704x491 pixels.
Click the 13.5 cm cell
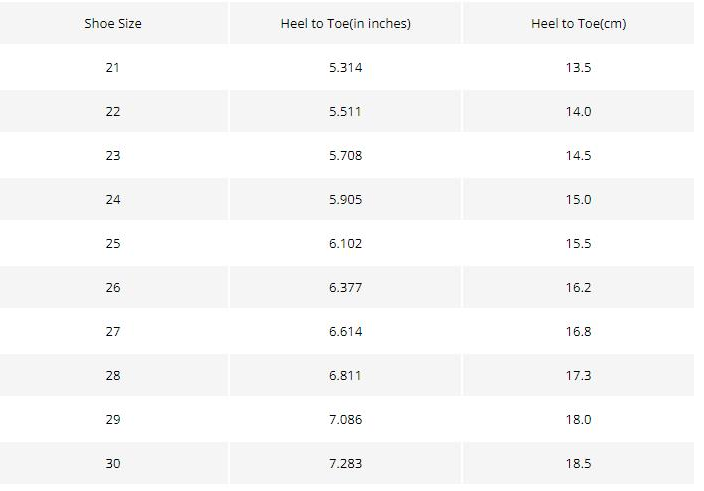pos(578,67)
